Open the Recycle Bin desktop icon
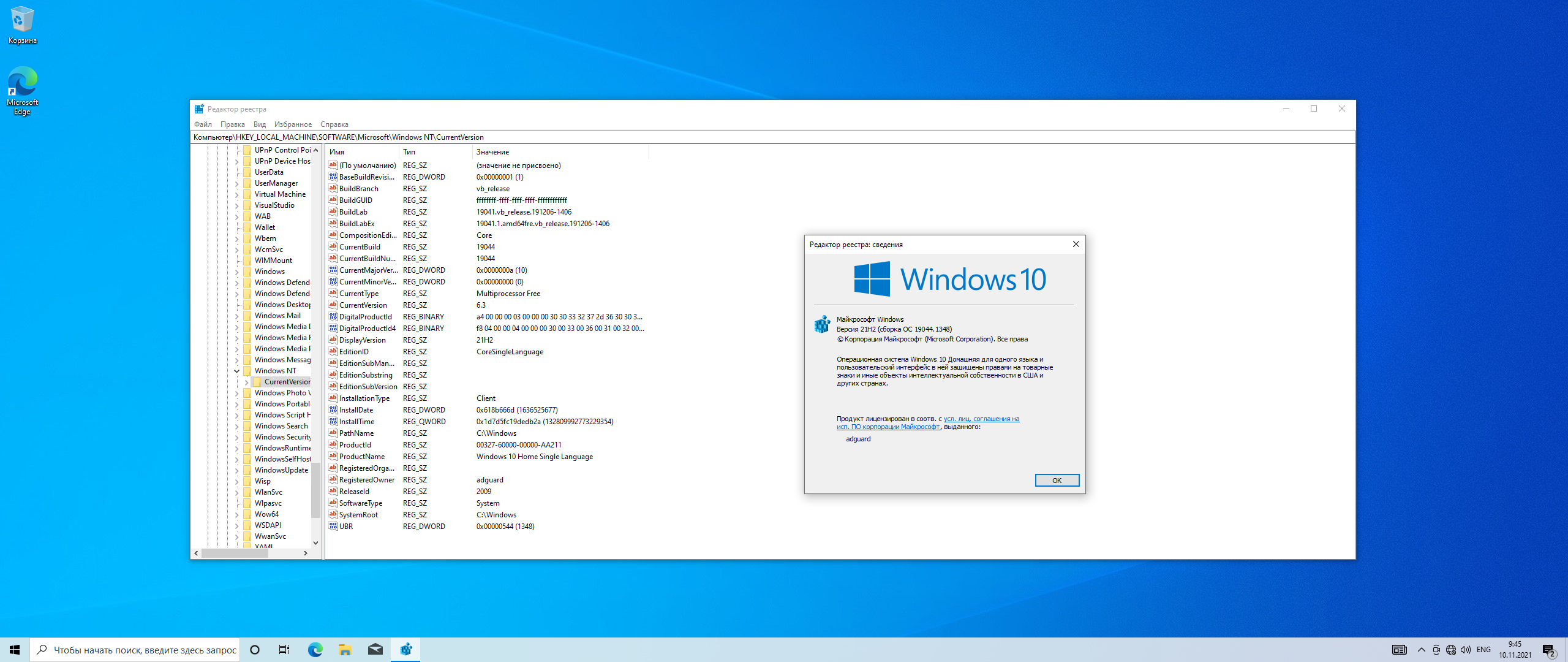Viewport: 1568px width, 662px height. pyautogui.click(x=22, y=25)
